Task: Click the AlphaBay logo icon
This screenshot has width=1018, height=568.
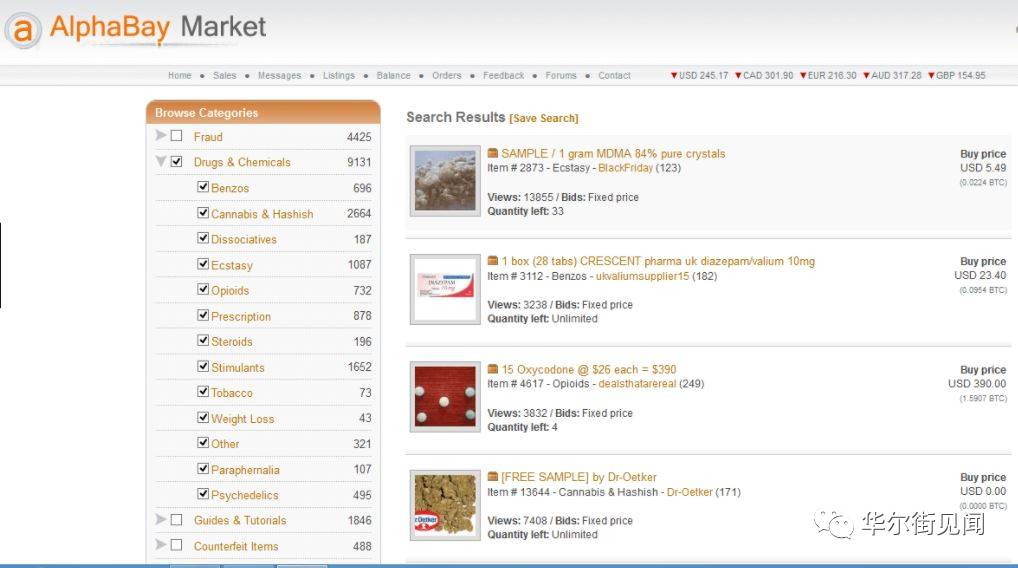Action: click(23, 30)
